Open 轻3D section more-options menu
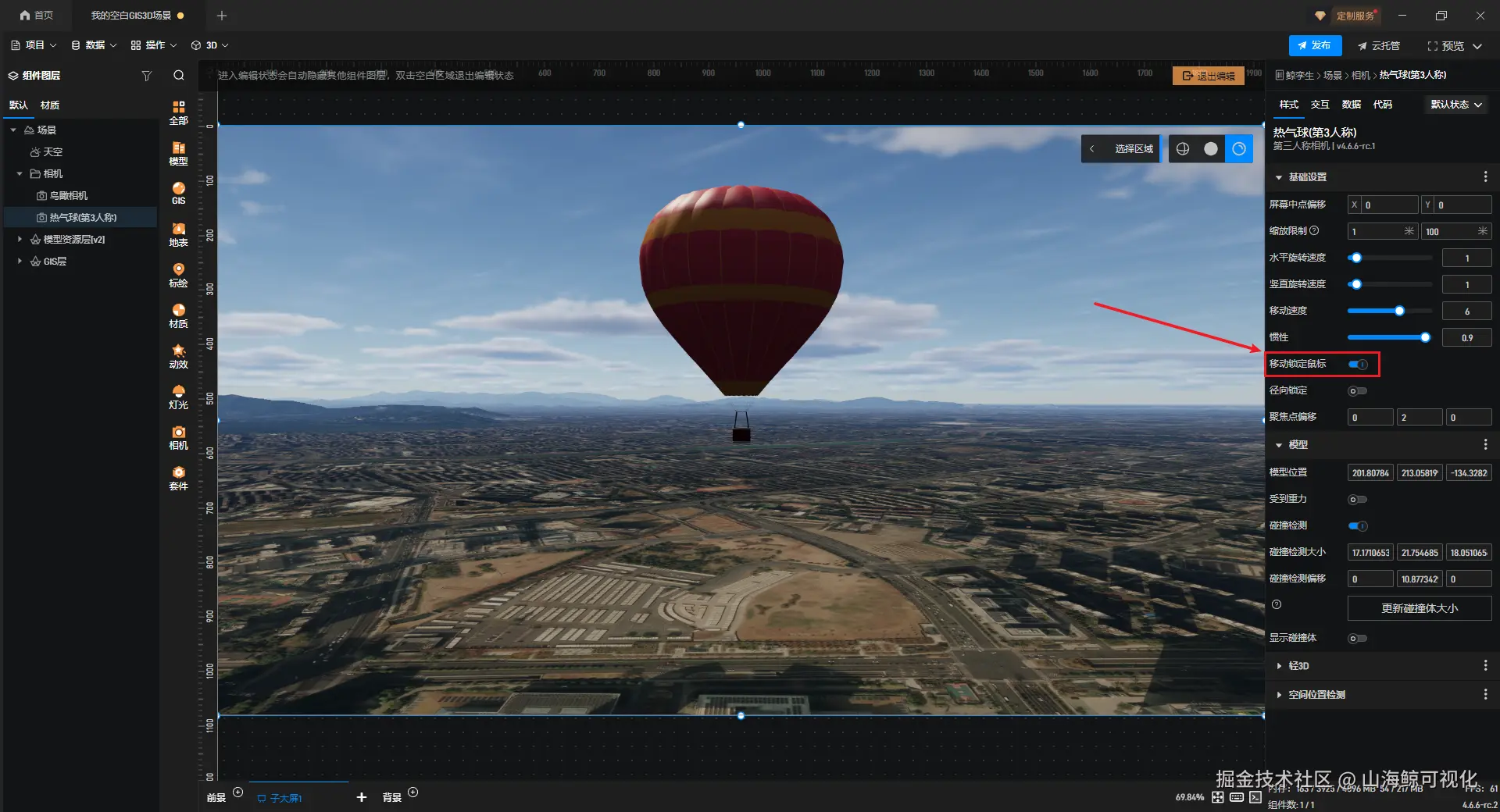 pyautogui.click(x=1485, y=665)
